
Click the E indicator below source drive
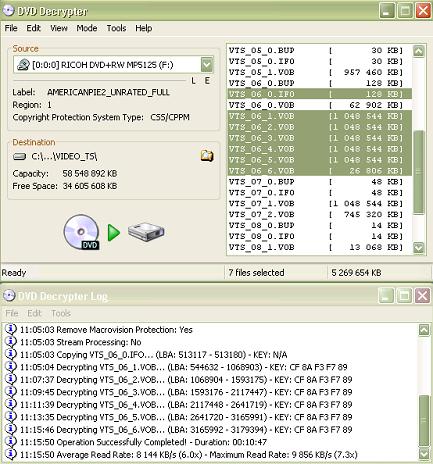pyautogui.click(x=207, y=80)
